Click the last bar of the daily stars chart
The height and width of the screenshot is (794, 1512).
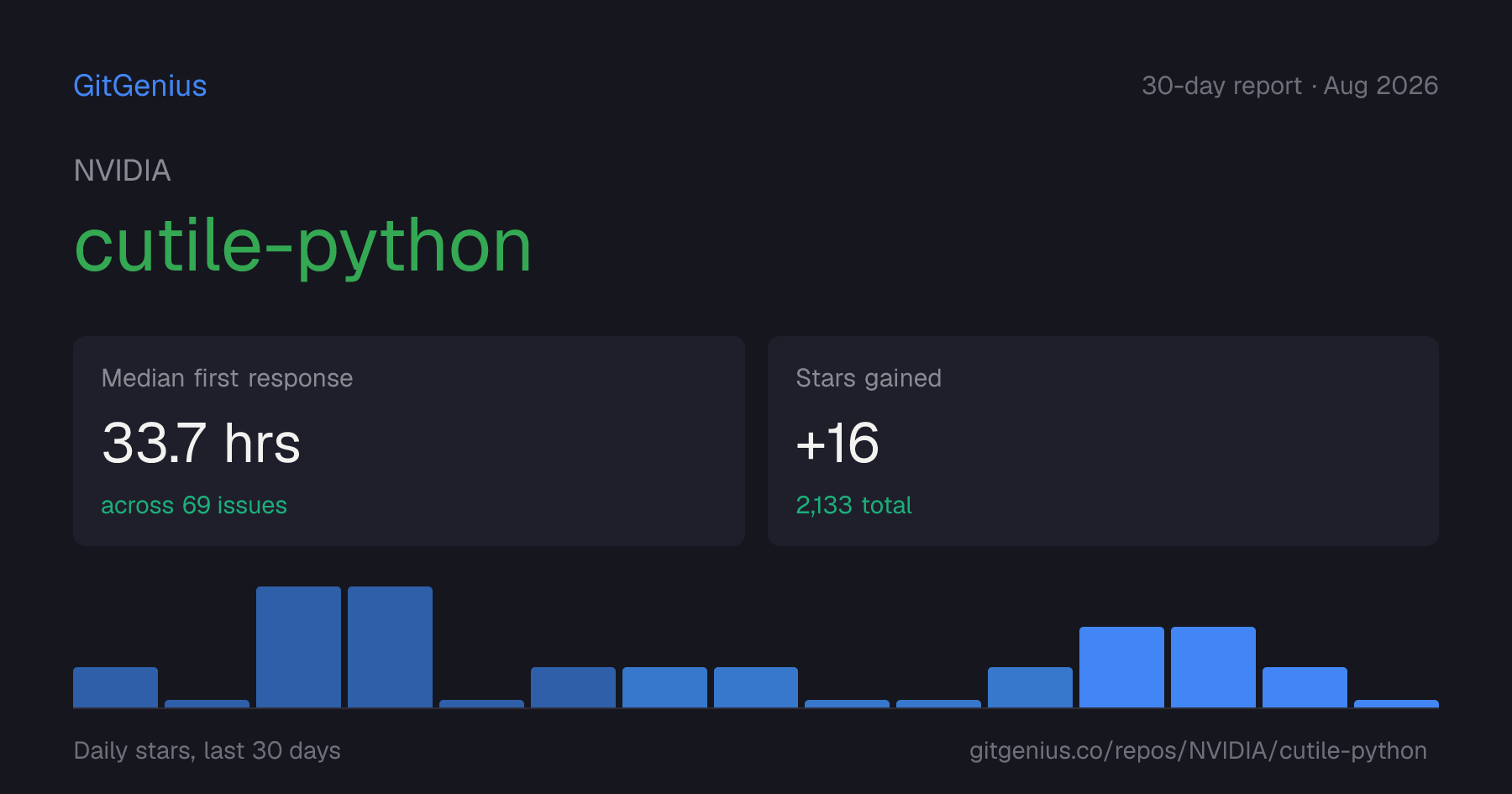[x=1396, y=703]
